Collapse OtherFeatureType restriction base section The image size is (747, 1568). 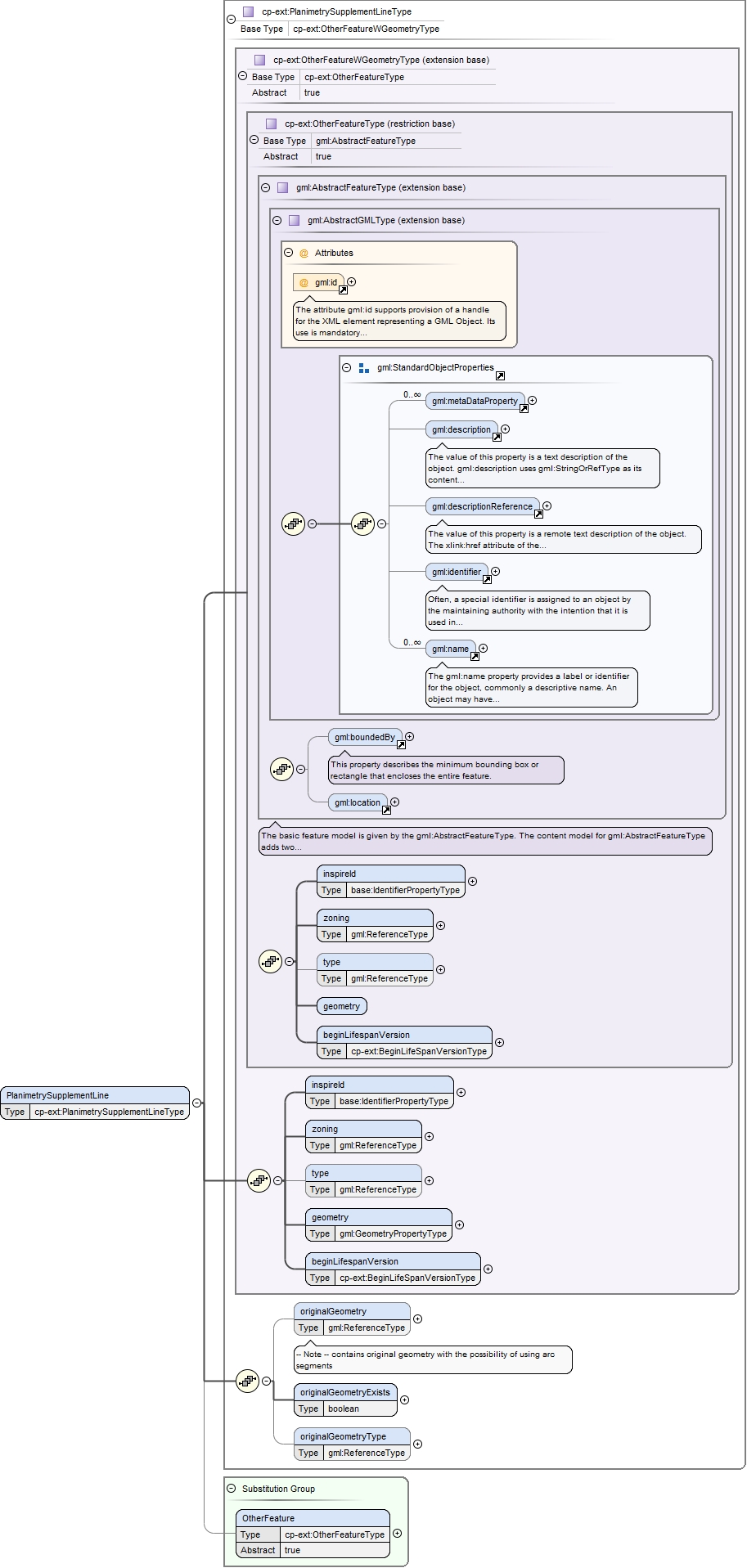tap(254, 139)
